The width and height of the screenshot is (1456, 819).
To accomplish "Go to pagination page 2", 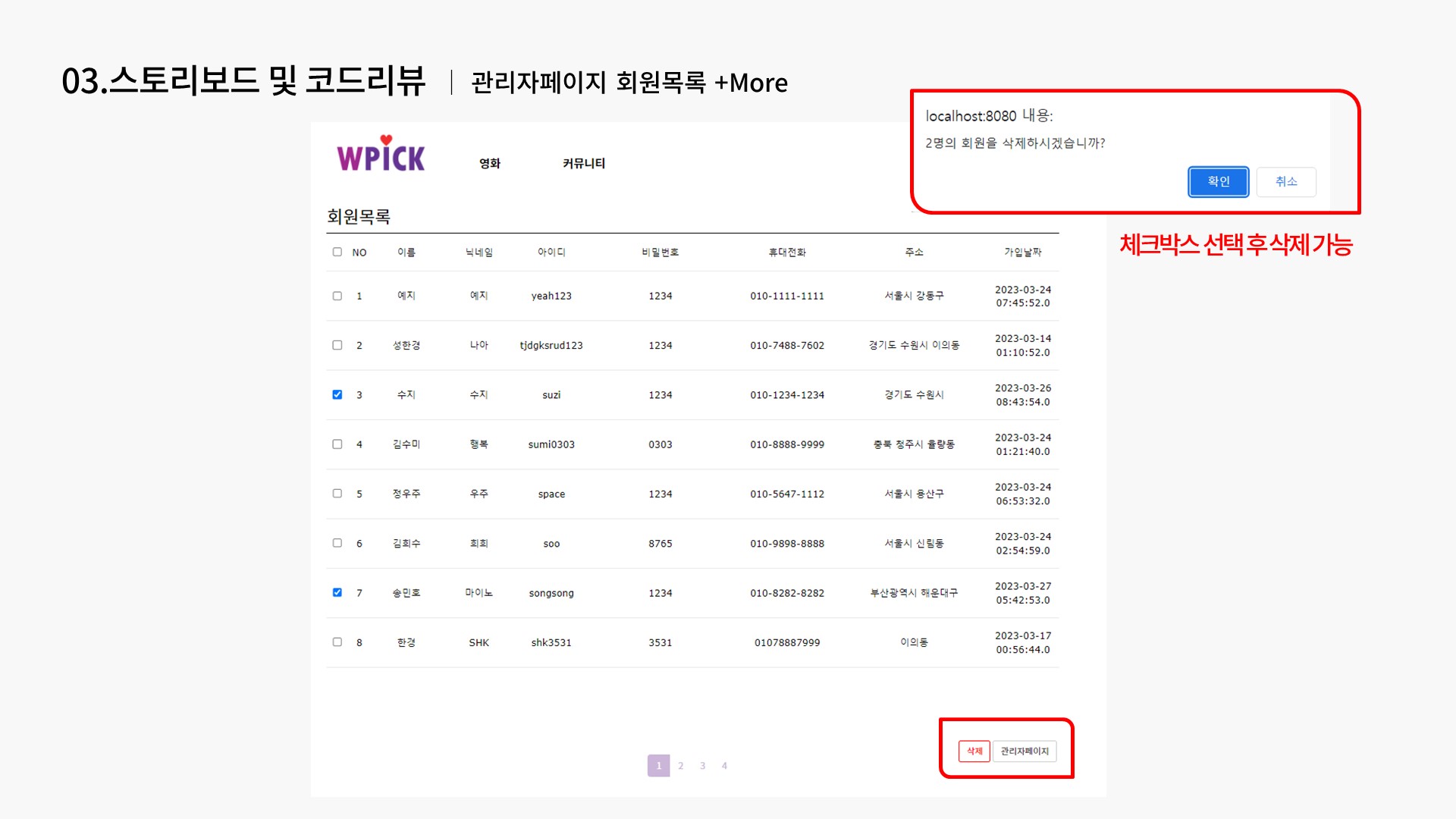I will [681, 765].
